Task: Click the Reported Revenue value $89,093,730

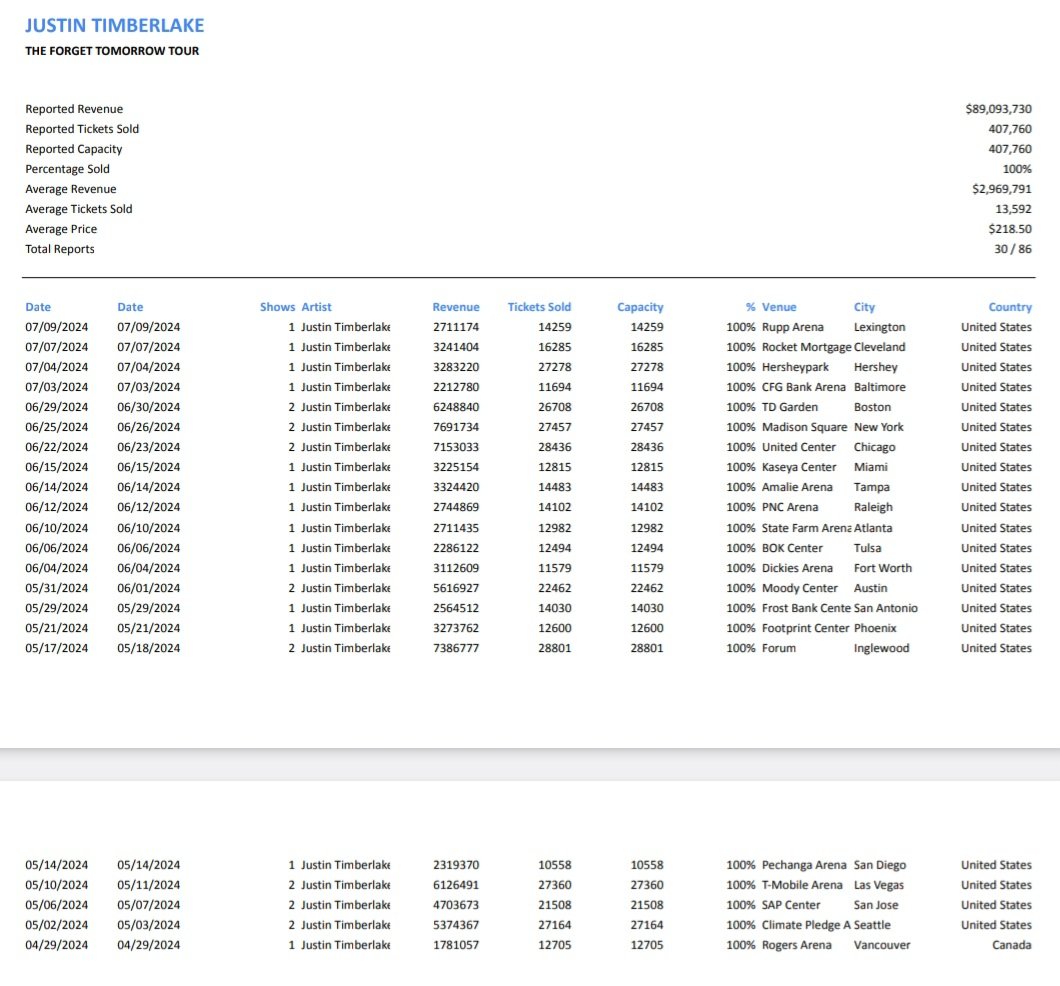Action: pos(998,109)
